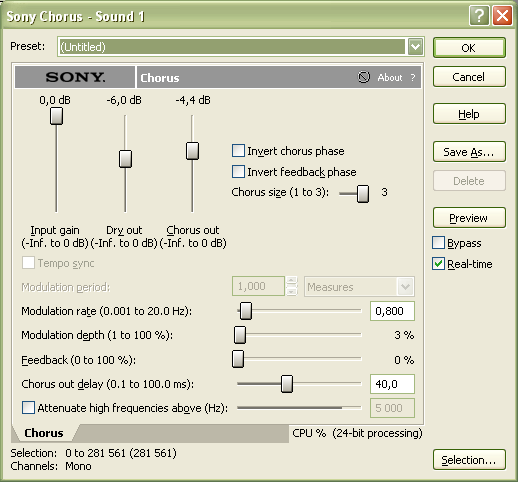This screenshot has height=482, width=518.
Task: Click the Chorus out slider handle
Action: click(x=192, y=151)
